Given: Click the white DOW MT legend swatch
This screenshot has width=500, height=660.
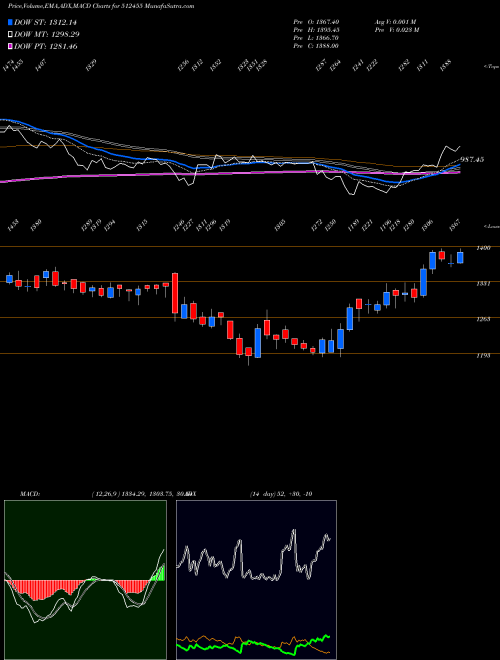Looking at the screenshot, I should pos(11,35).
